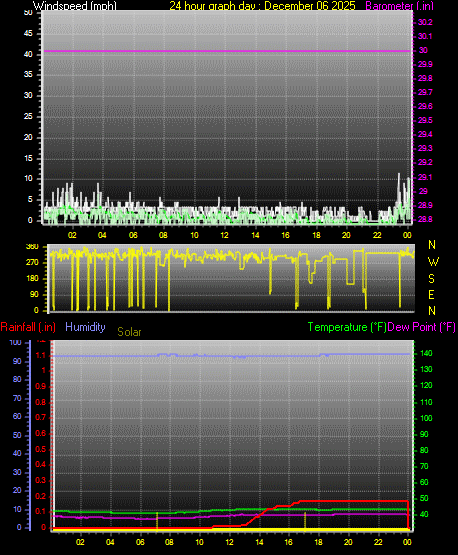458x555 pixels.
Task: Click the W compass direction label
Action: tap(433, 262)
